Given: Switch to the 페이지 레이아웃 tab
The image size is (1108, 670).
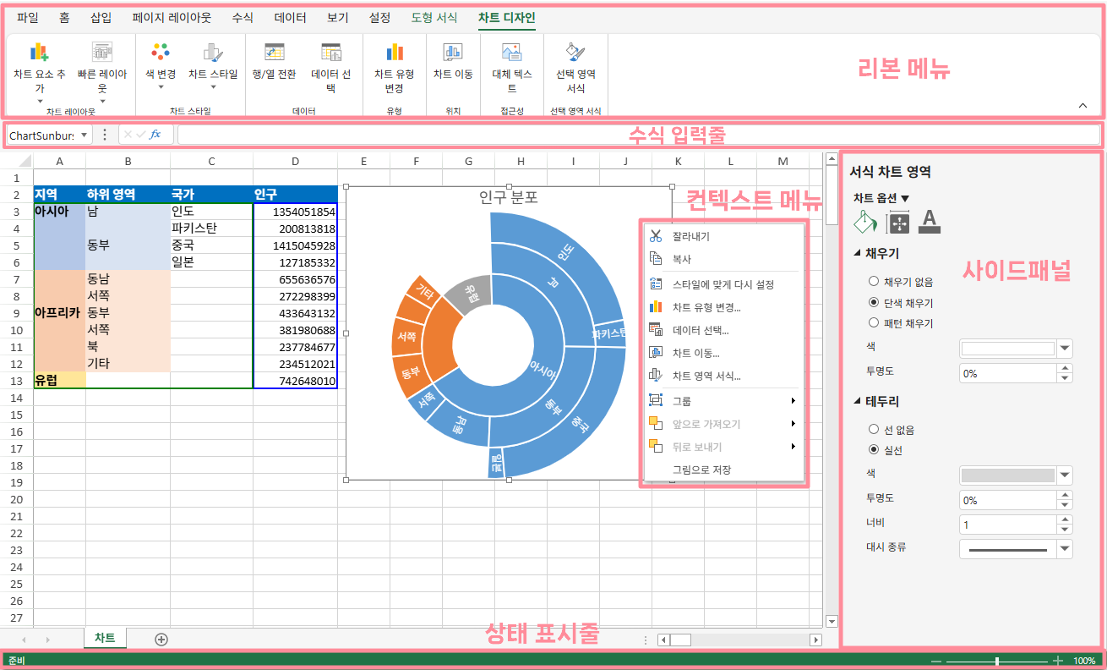Looking at the screenshot, I should click(x=172, y=18).
